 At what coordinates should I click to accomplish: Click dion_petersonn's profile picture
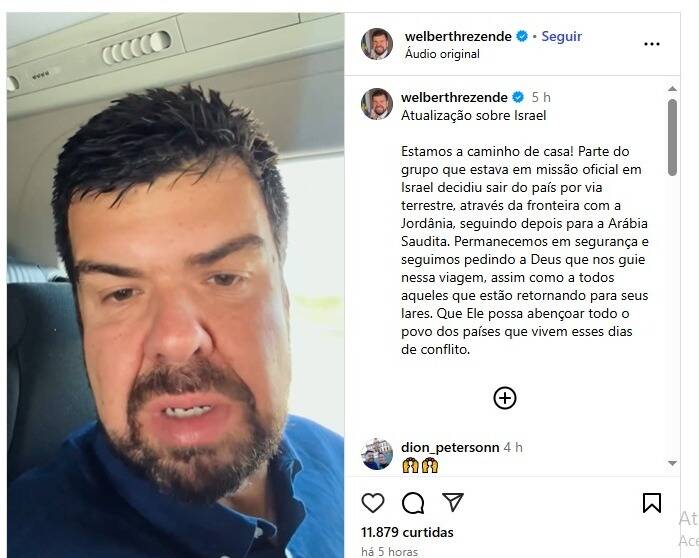(377, 454)
